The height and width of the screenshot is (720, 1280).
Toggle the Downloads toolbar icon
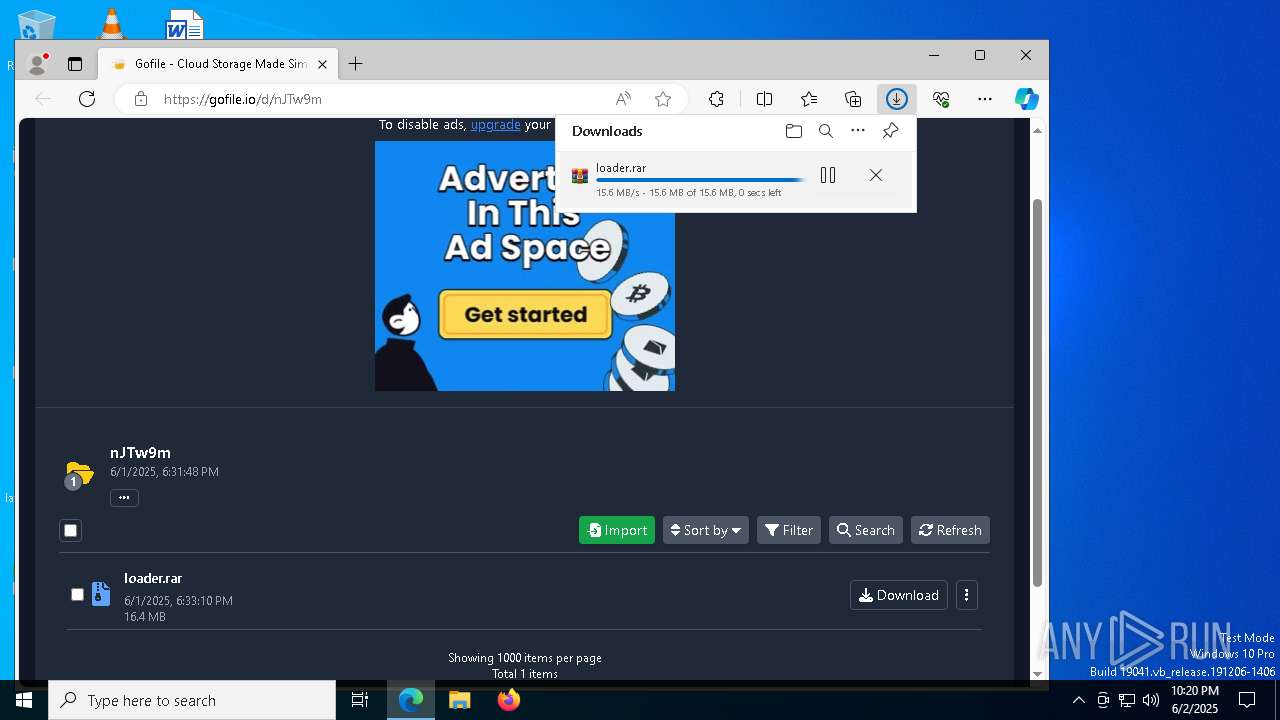point(896,99)
